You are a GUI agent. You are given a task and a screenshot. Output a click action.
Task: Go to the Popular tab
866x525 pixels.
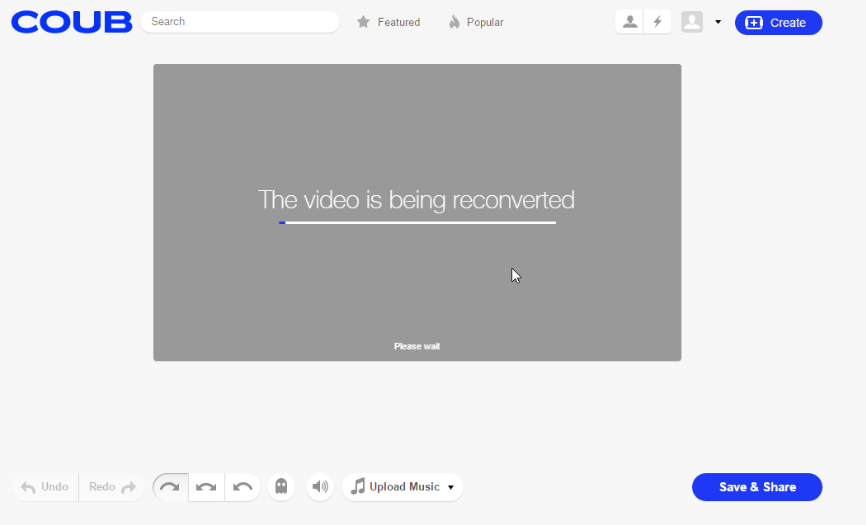point(476,22)
